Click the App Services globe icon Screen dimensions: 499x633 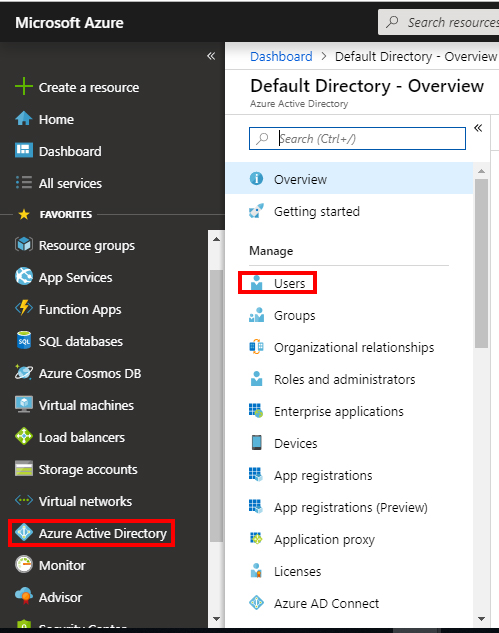pos(24,277)
